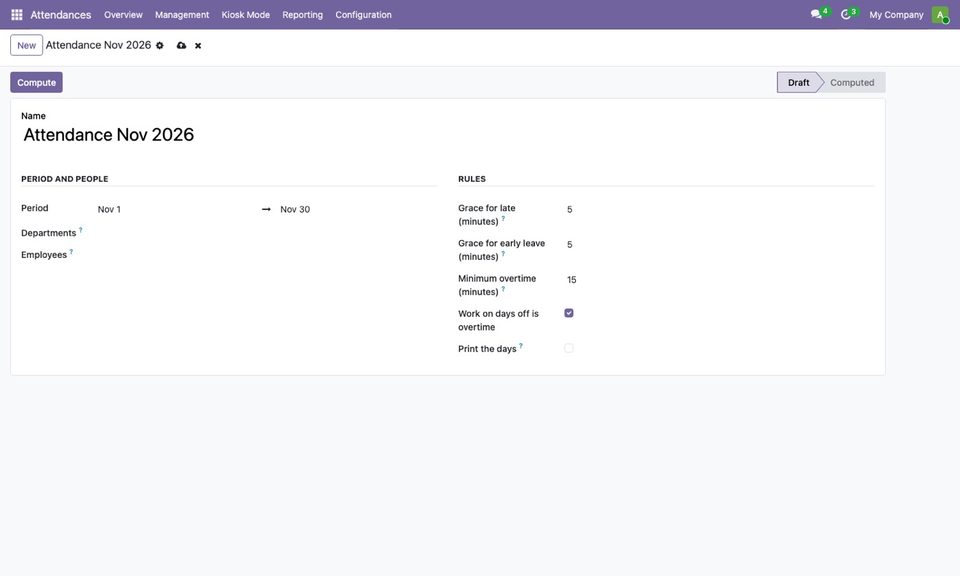Show help tooltip for Grace for early leave
Screen dimensions: 960x576
tap(503, 253)
